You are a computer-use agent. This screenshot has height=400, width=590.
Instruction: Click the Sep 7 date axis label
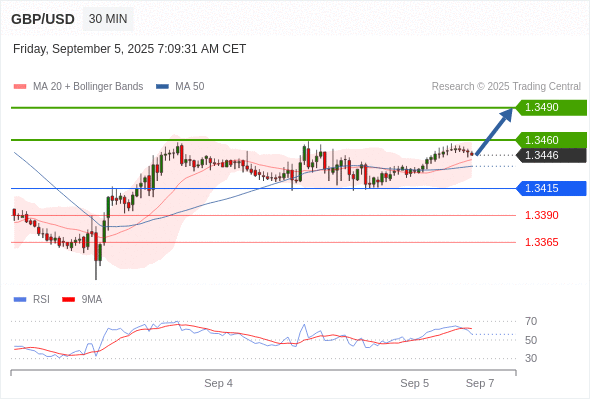pos(480,383)
